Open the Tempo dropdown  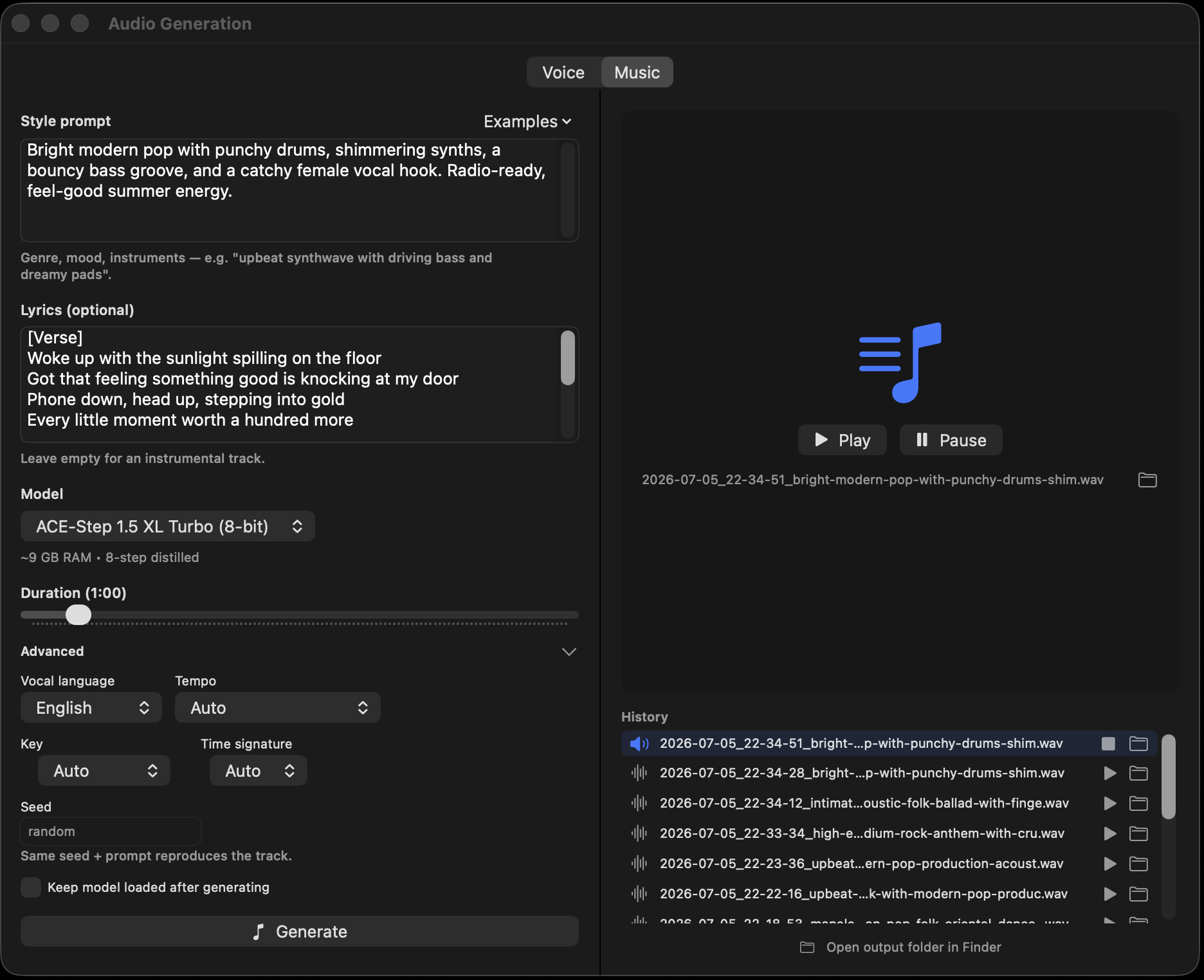tap(278, 707)
